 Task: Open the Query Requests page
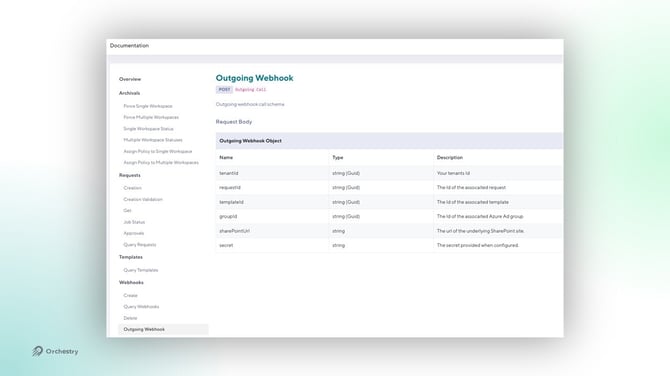click(x=140, y=245)
